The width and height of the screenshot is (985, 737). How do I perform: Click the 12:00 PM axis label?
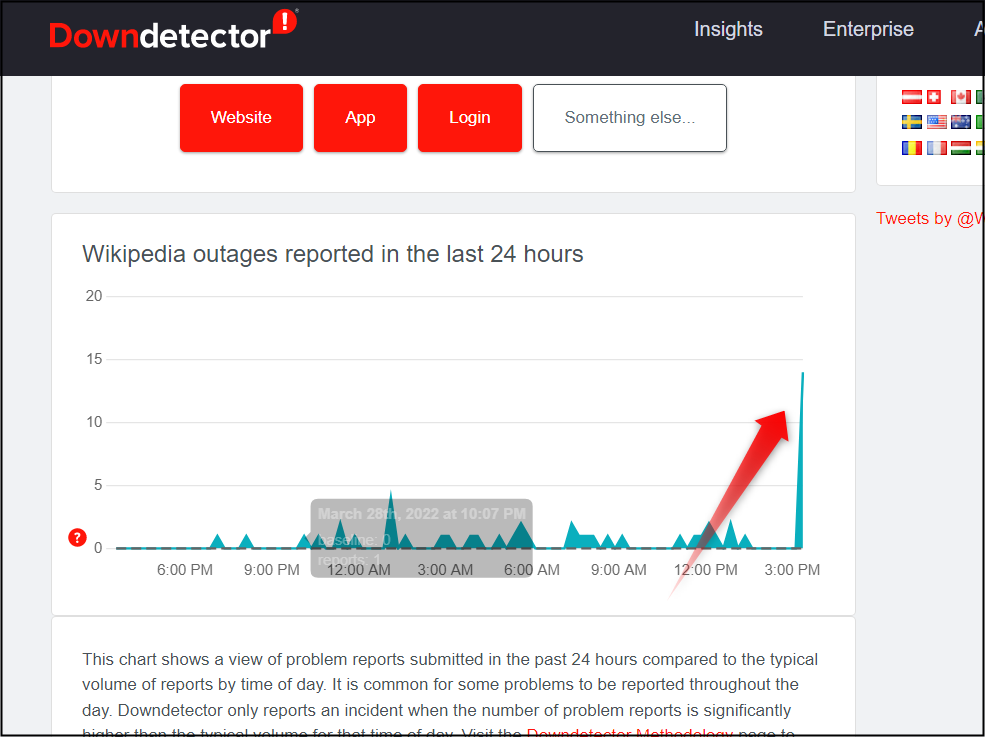tap(705, 570)
